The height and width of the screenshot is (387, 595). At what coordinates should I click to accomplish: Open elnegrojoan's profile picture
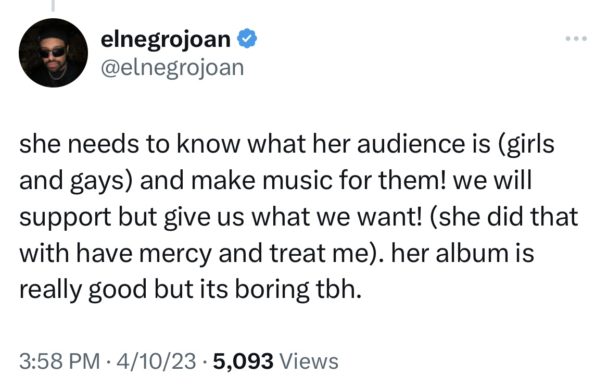[x=53, y=53]
